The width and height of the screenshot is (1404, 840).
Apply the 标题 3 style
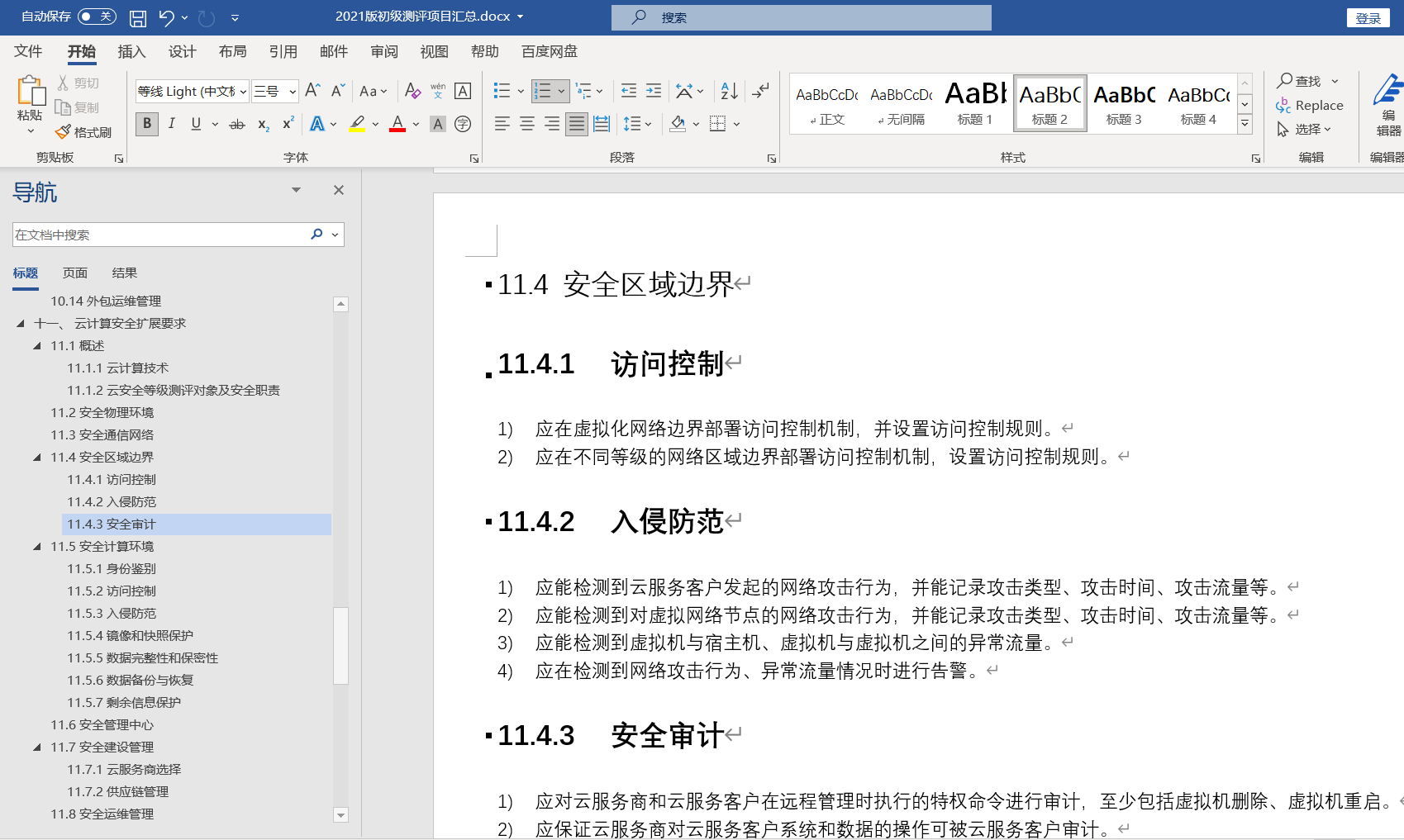coord(1124,103)
